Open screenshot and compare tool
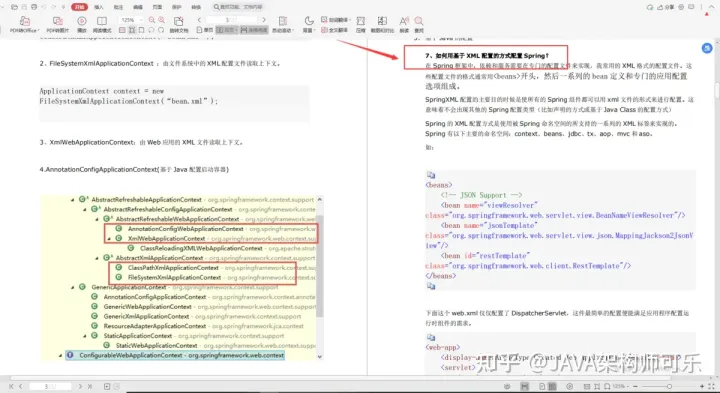This screenshot has width=720, height=393. [382, 24]
